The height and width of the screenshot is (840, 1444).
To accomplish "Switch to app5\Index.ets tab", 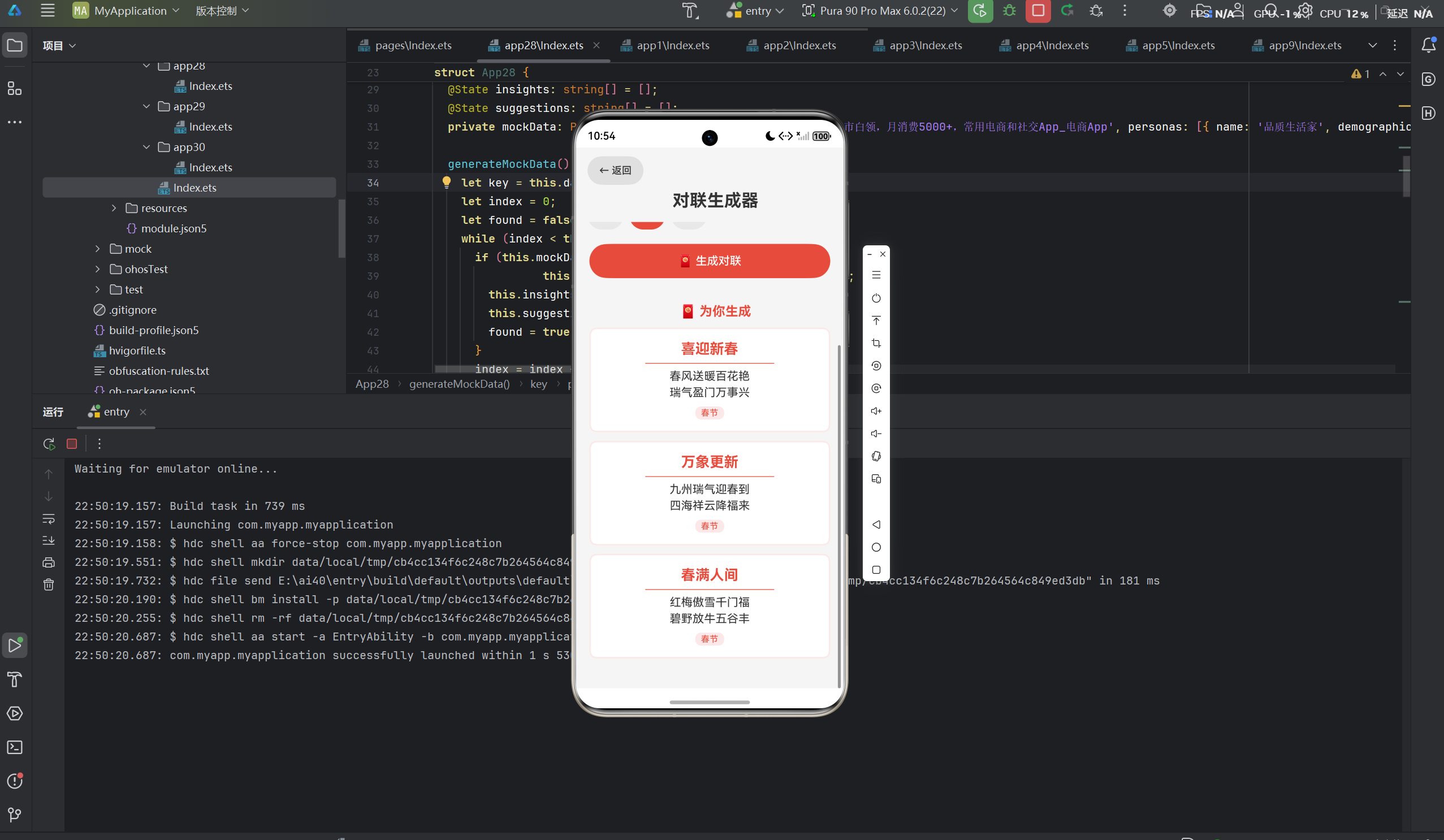I will (x=1170, y=45).
